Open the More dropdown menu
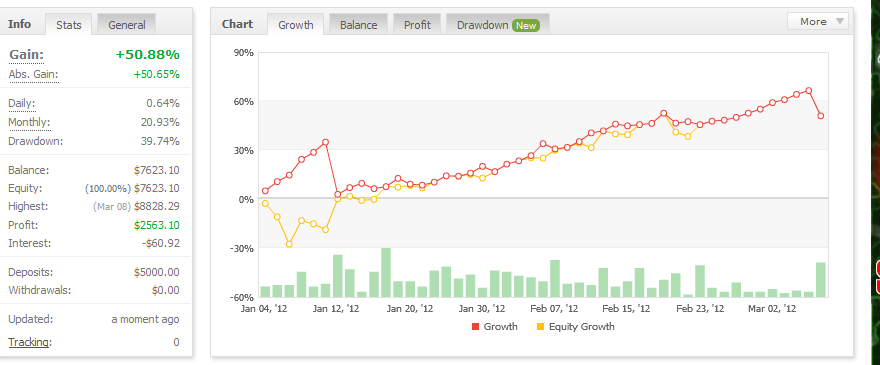Viewport: 880px width, 365px height. 818,22
